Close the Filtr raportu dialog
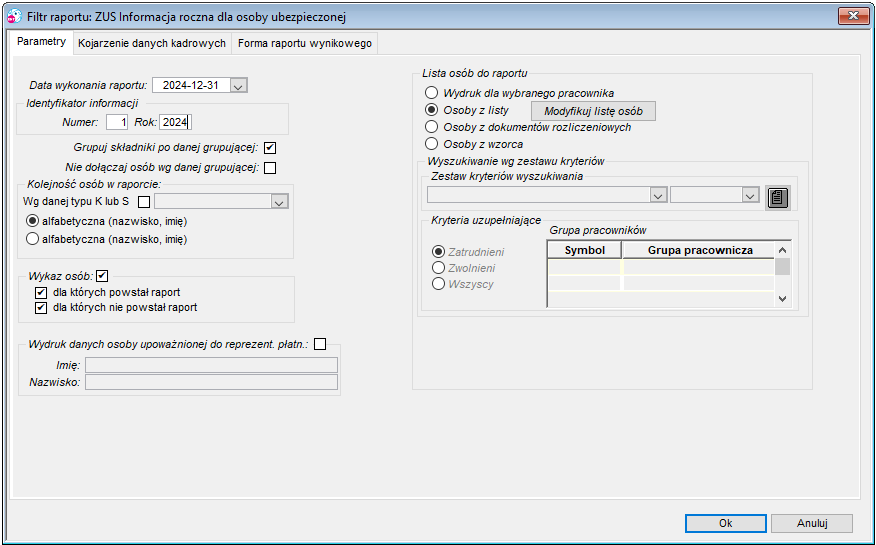The width and height of the screenshot is (876, 545). coord(853,16)
